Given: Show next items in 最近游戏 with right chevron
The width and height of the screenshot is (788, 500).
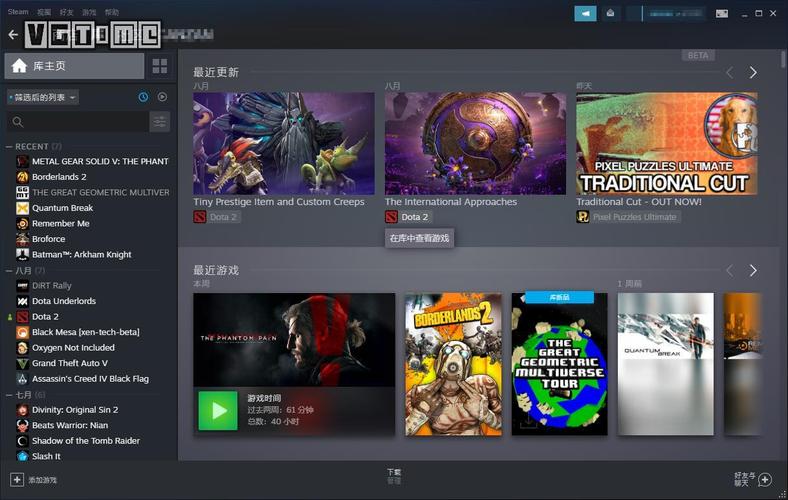Looking at the screenshot, I should (x=752, y=271).
